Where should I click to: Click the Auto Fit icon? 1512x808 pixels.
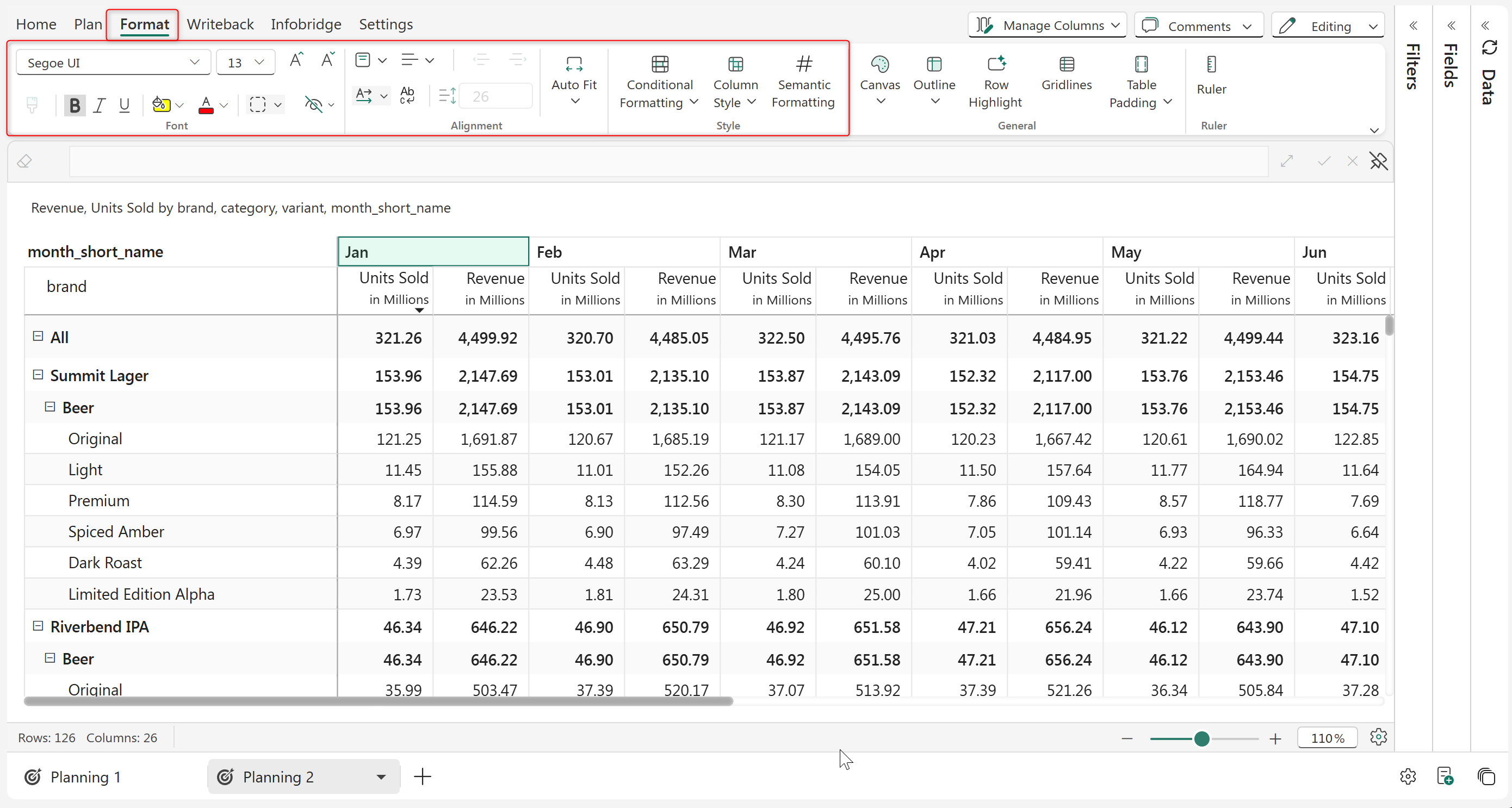click(573, 64)
